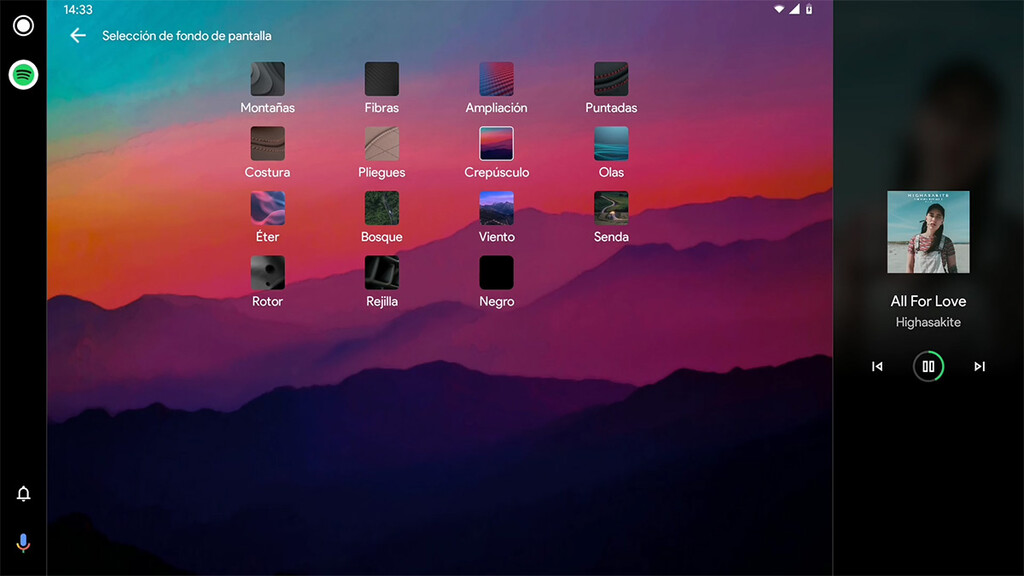Go back to the previous track
The image size is (1024, 576).
[x=877, y=366]
